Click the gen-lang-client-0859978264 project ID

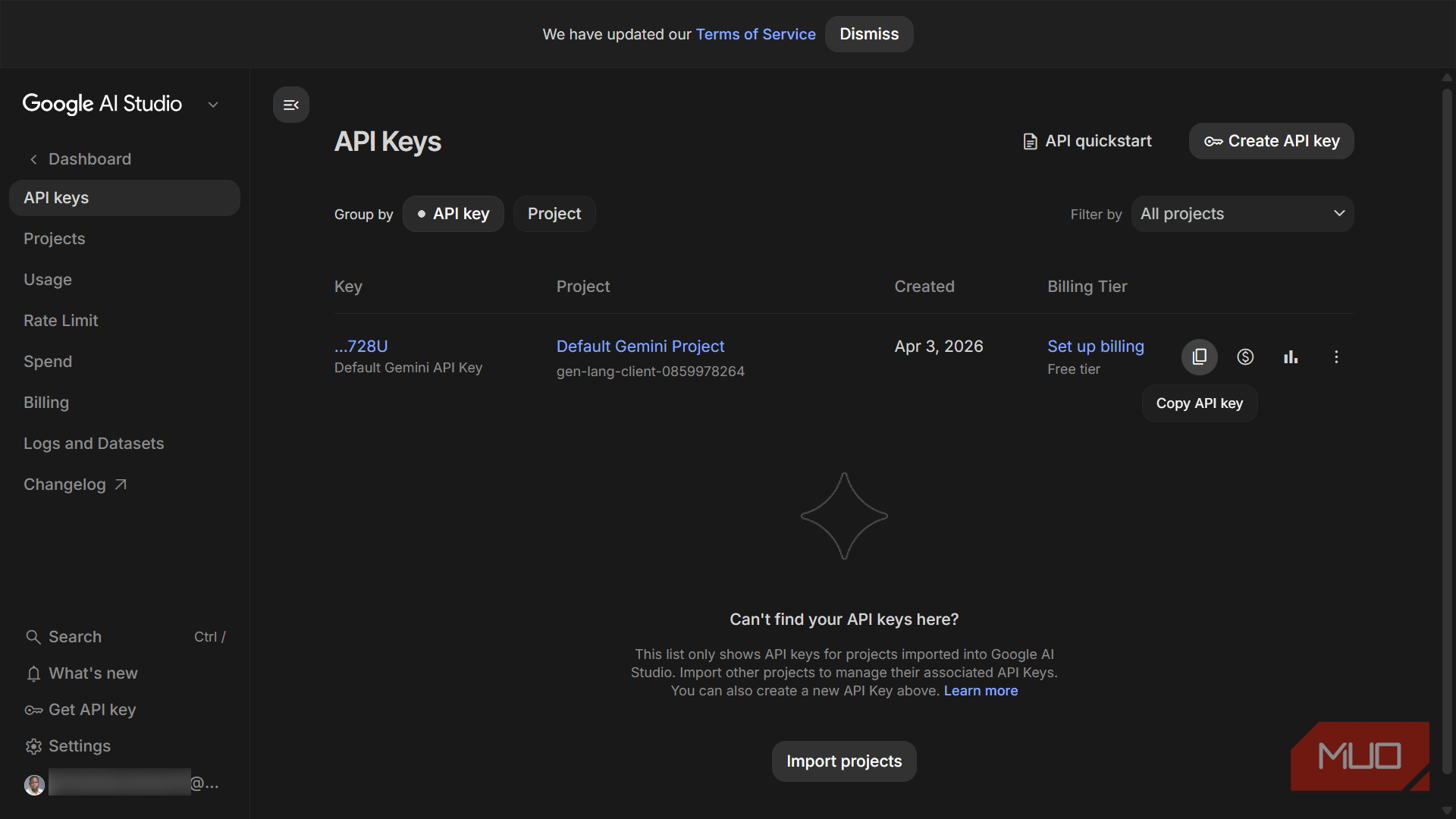tap(650, 372)
